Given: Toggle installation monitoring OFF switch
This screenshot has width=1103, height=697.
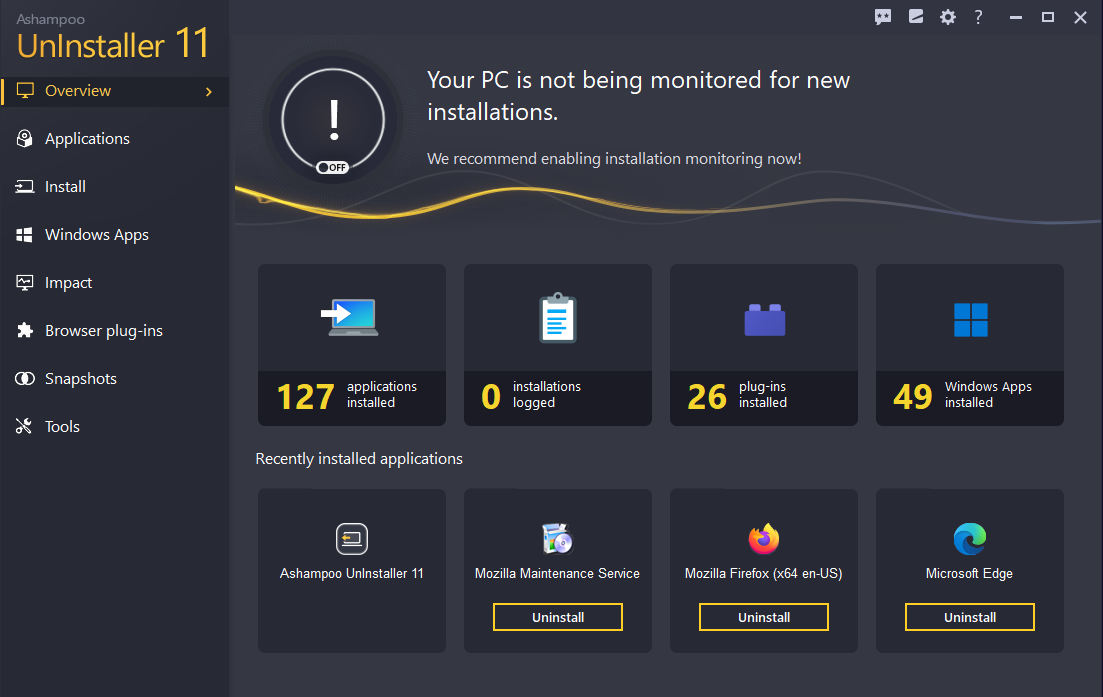Looking at the screenshot, I should [332, 167].
